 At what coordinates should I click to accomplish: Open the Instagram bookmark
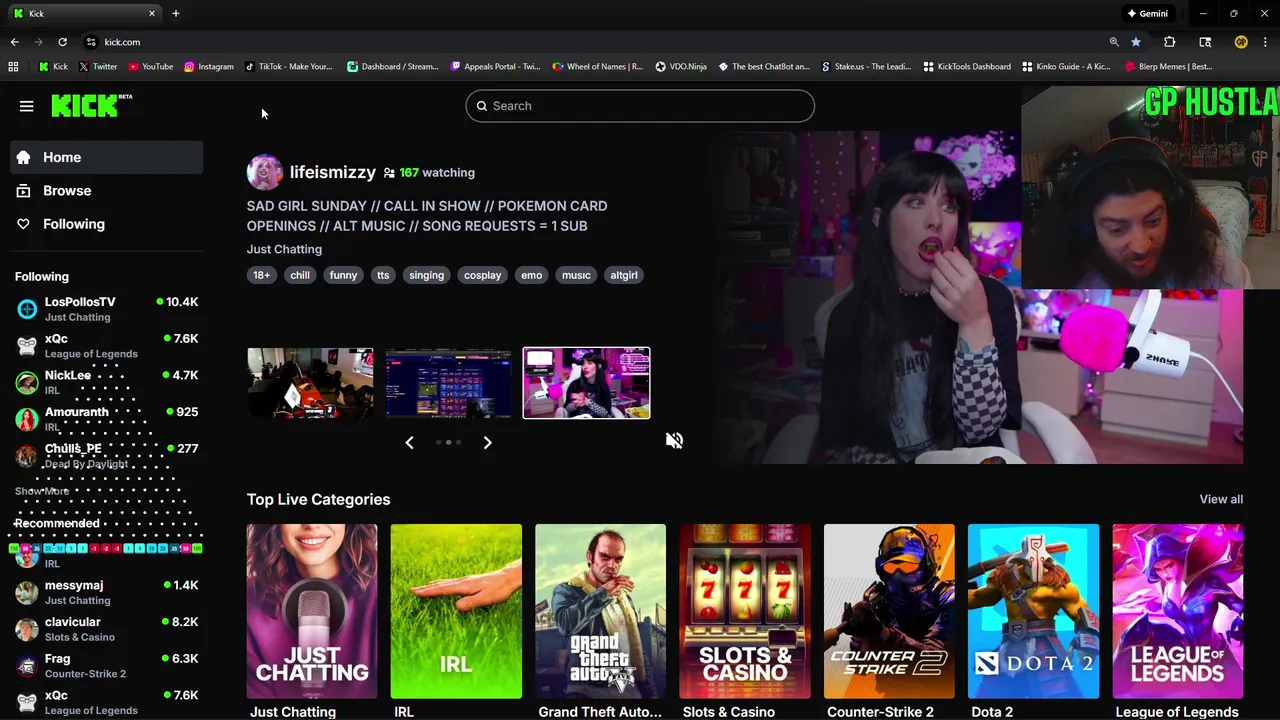[x=209, y=66]
